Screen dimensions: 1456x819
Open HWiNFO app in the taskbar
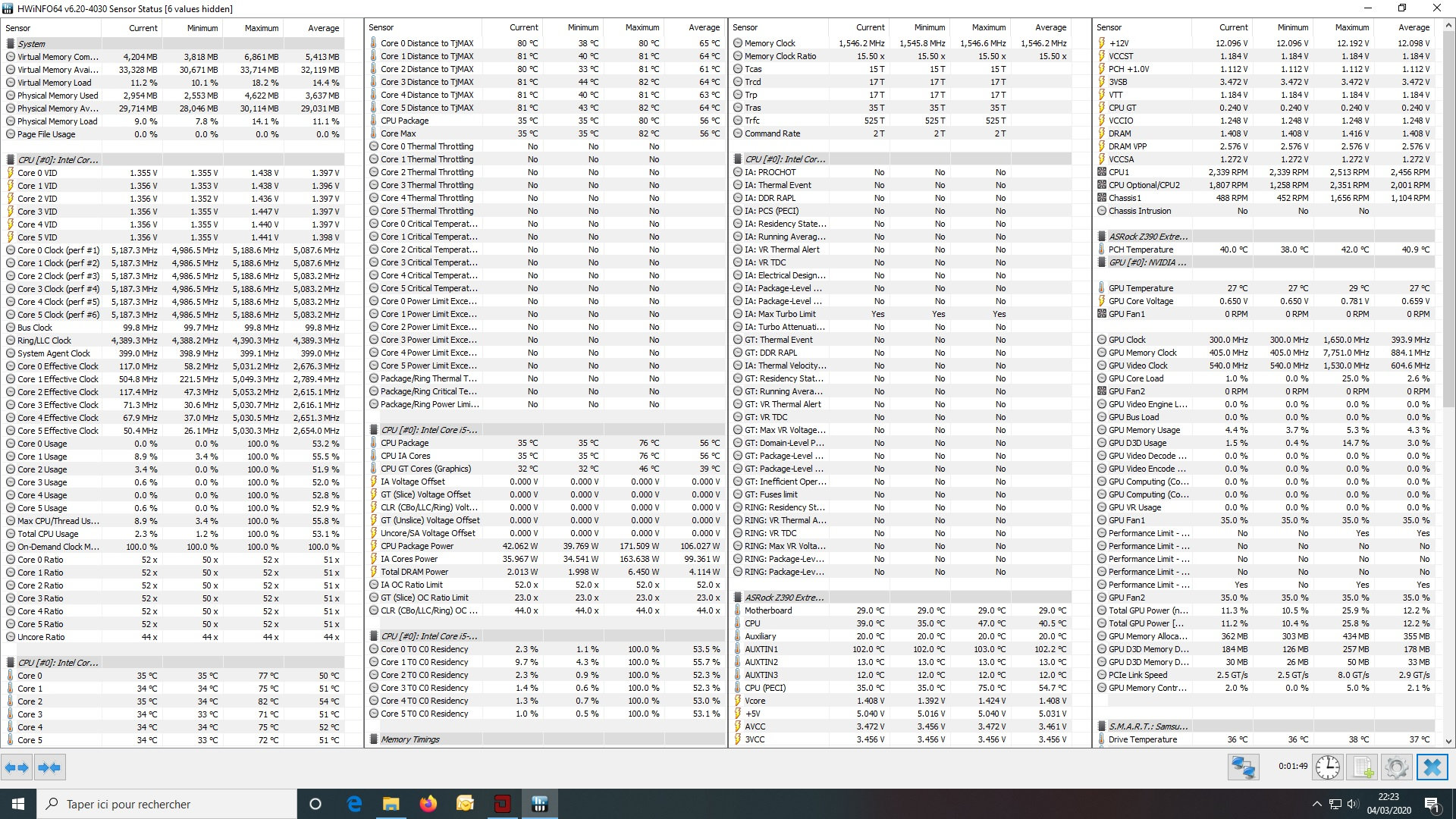pyautogui.click(x=539, y=804)
